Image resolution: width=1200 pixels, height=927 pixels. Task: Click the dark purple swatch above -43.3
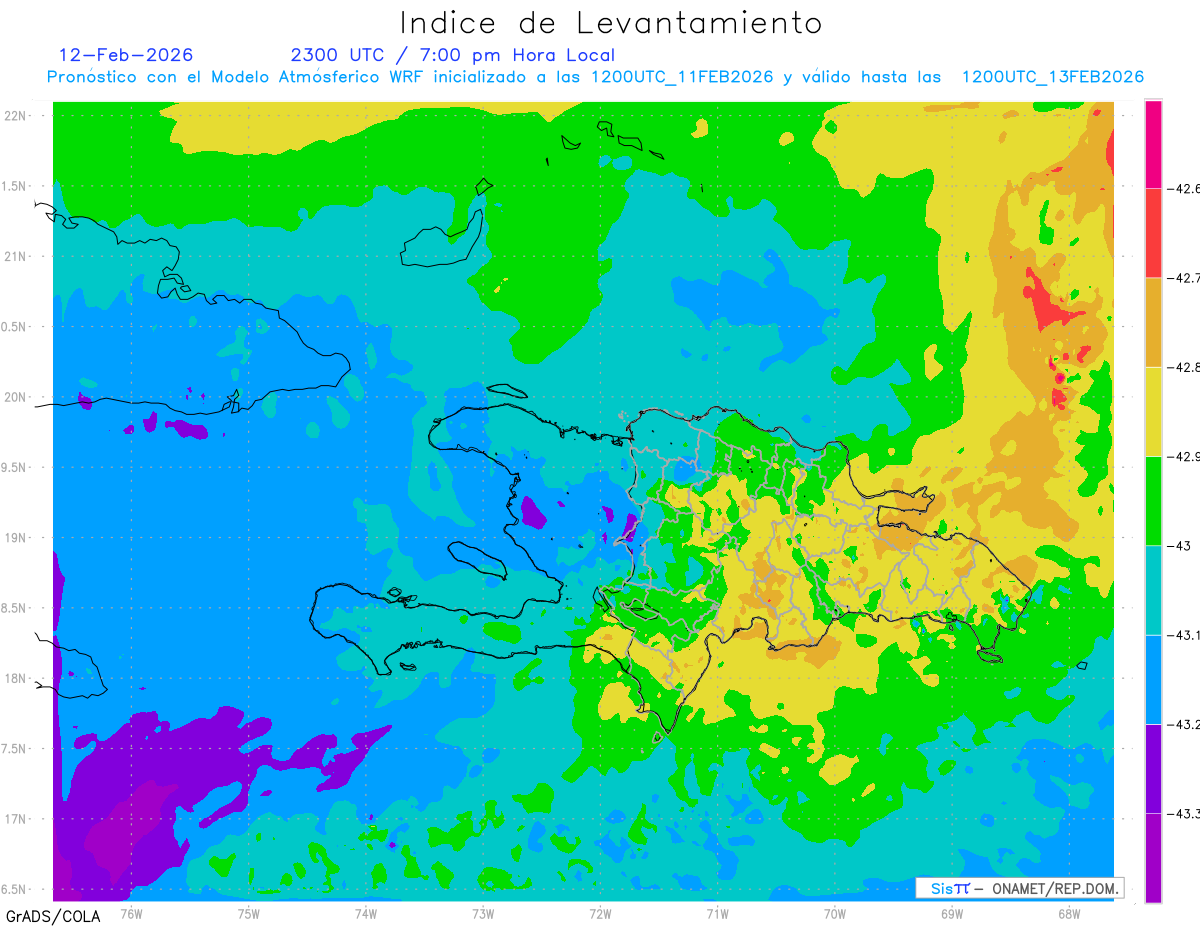coord(1153,769)
